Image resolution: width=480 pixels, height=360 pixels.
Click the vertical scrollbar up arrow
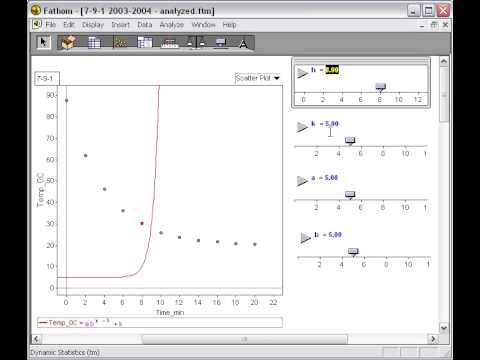[x=444, y=61]
